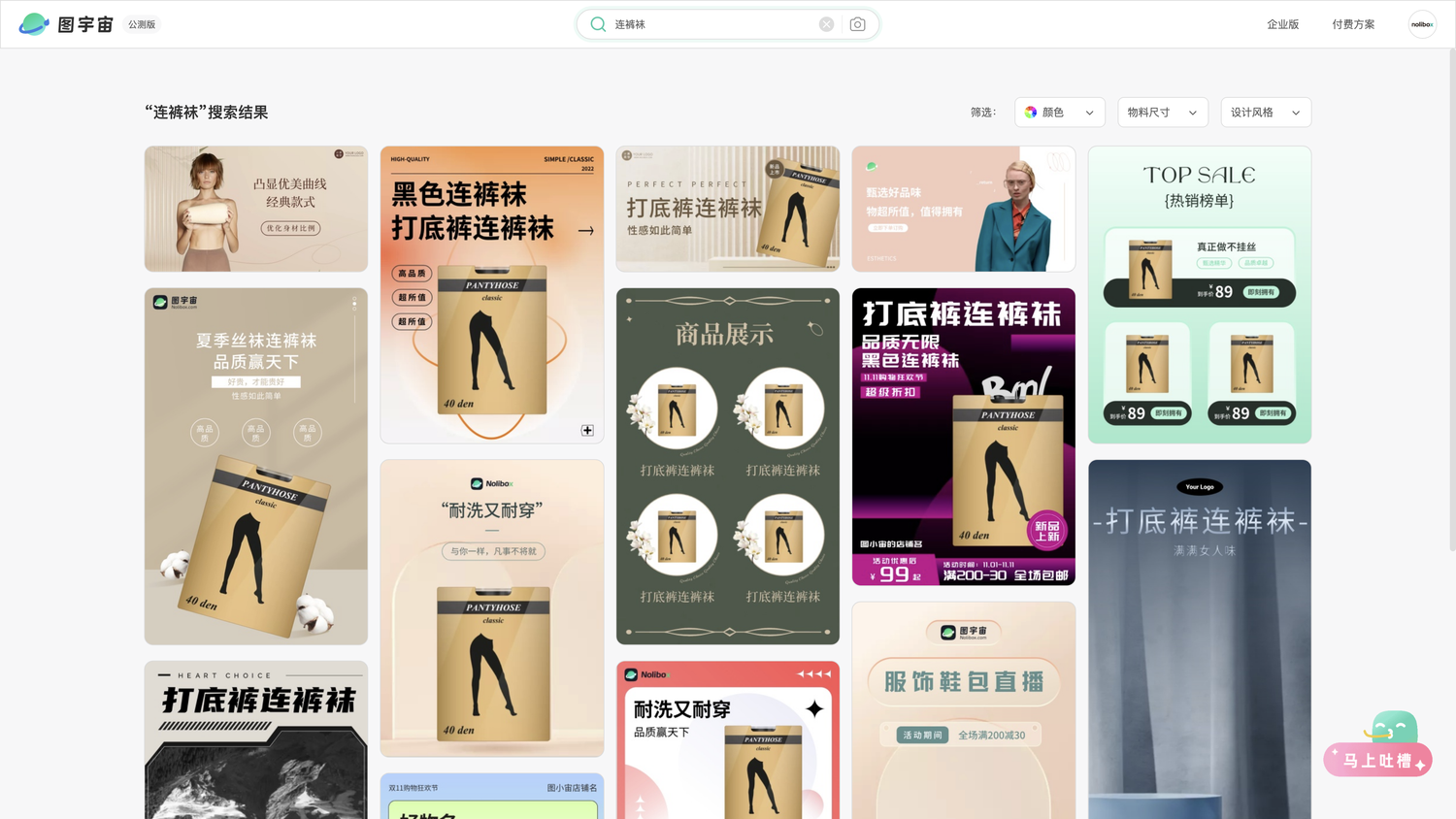
Task: Open the 夏季丝袜连裤袜 品质赢天下 template
Action: tap(256, 466)
